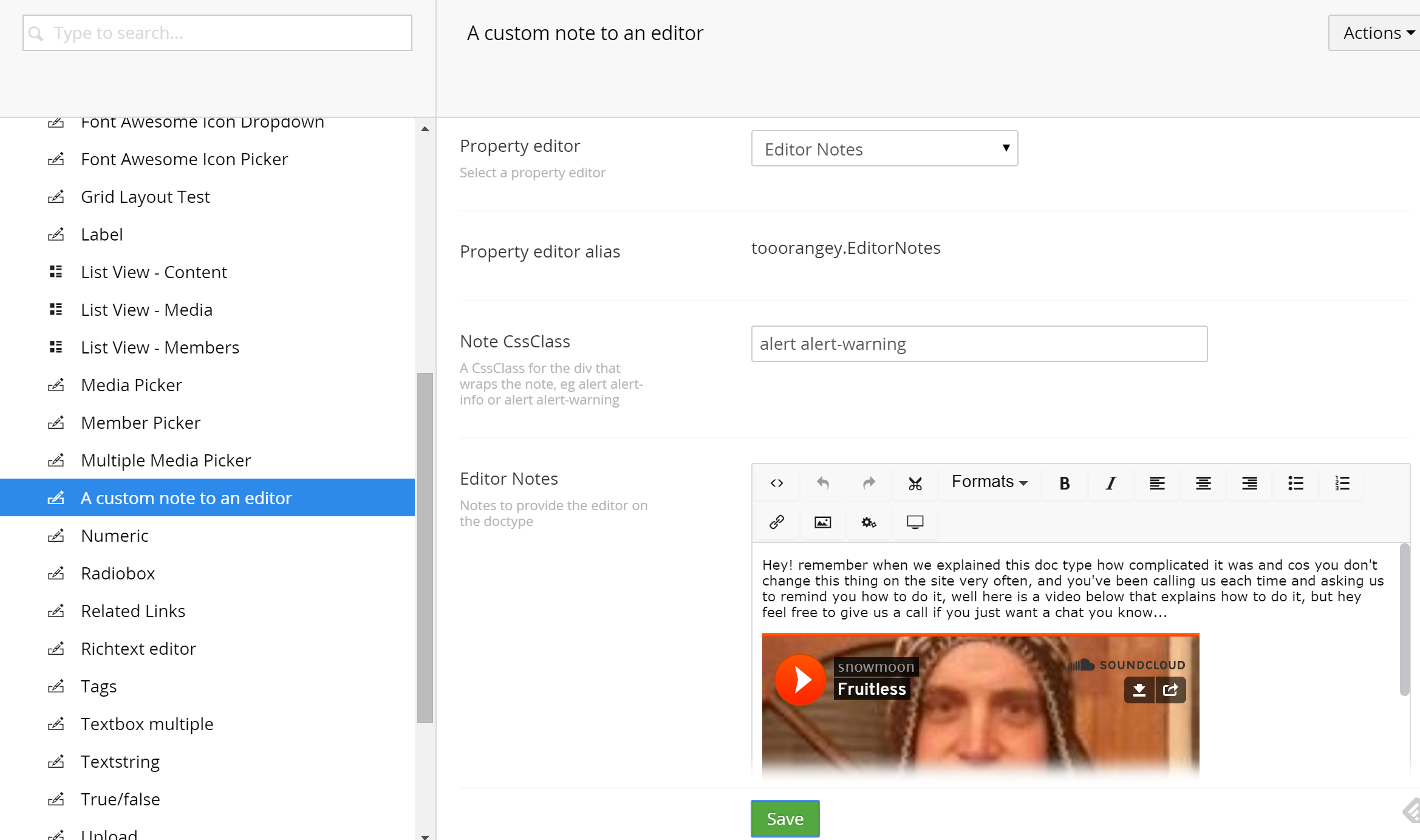Undo using the editor toolbar arrow
Screen dimensions: 1420x840
[823, 483]
